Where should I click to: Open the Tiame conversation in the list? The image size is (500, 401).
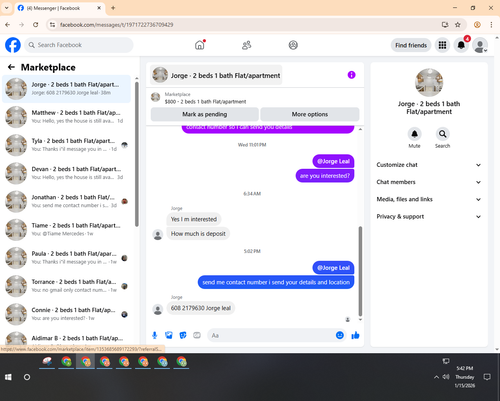click(x=66, y=229)
